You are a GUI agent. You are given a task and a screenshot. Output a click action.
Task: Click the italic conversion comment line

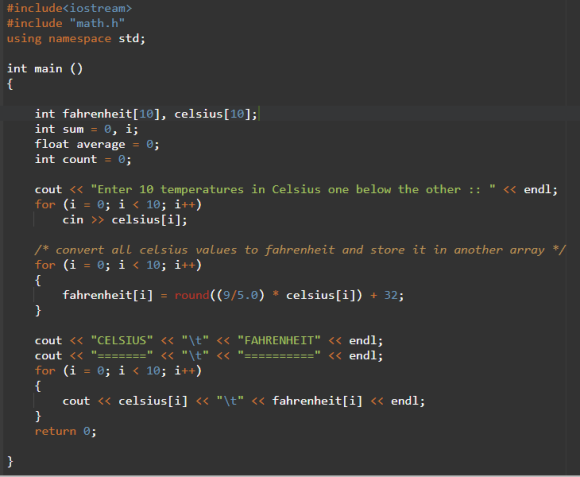coord(300,250)
